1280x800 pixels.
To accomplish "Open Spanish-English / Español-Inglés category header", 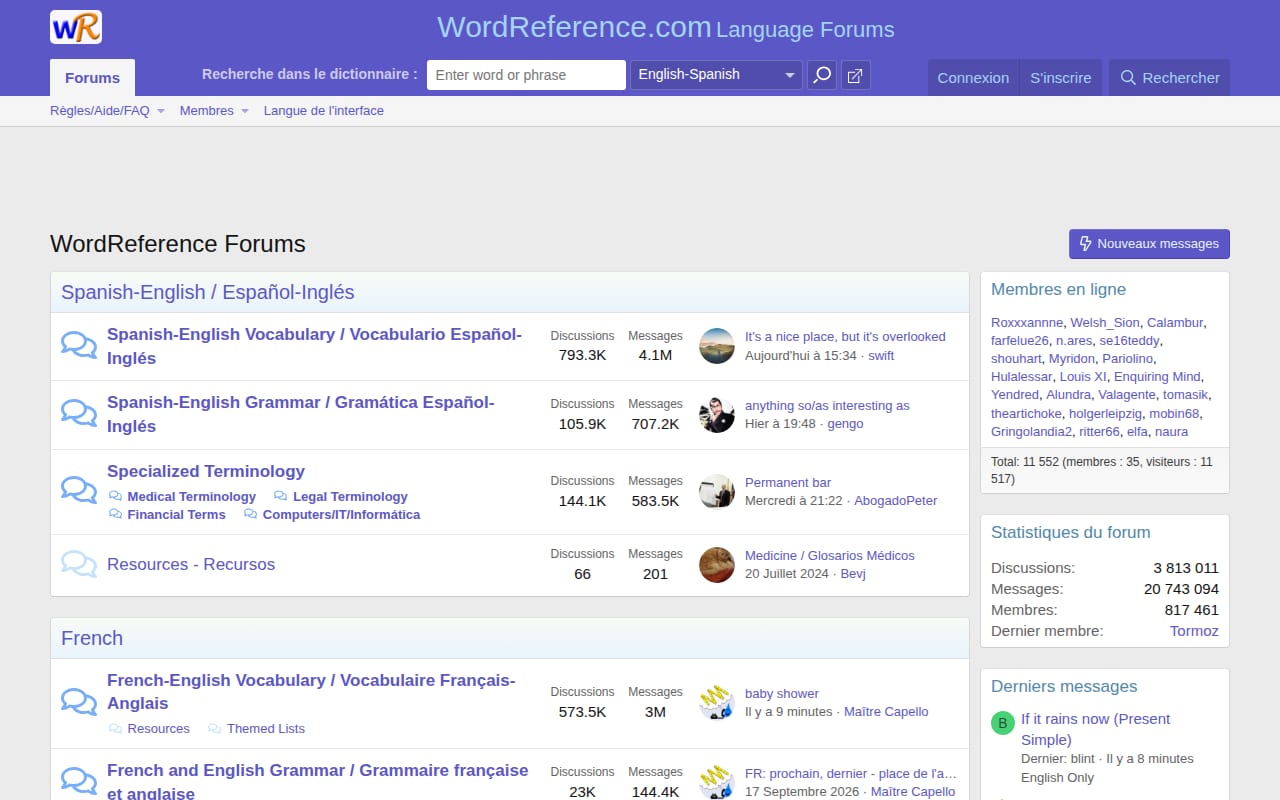I will pyautogui.click(x=208, y=292).
